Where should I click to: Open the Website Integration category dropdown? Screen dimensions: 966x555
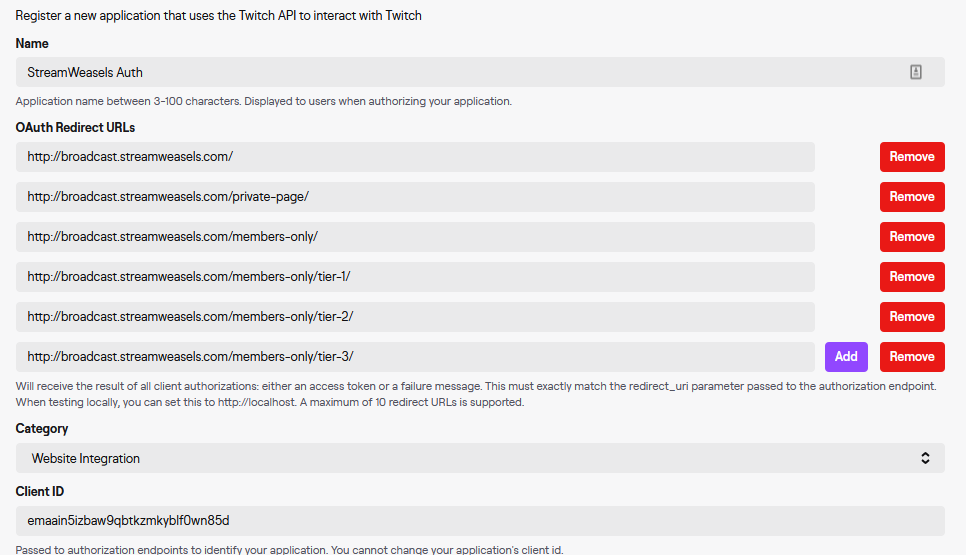pos(480,458)
